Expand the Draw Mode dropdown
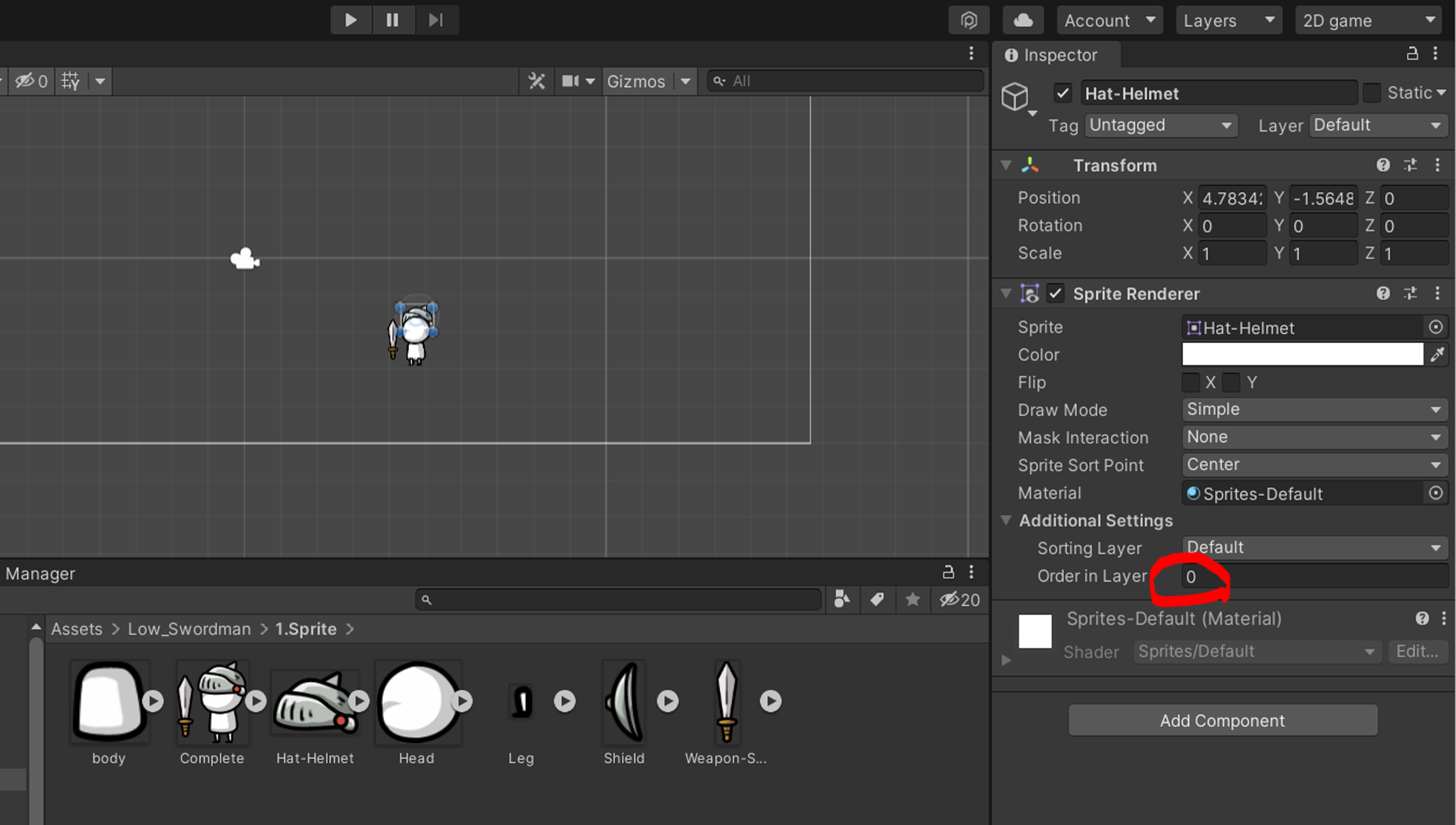The width and height of the screenshot is (1456, 825). click(1314, 409)
